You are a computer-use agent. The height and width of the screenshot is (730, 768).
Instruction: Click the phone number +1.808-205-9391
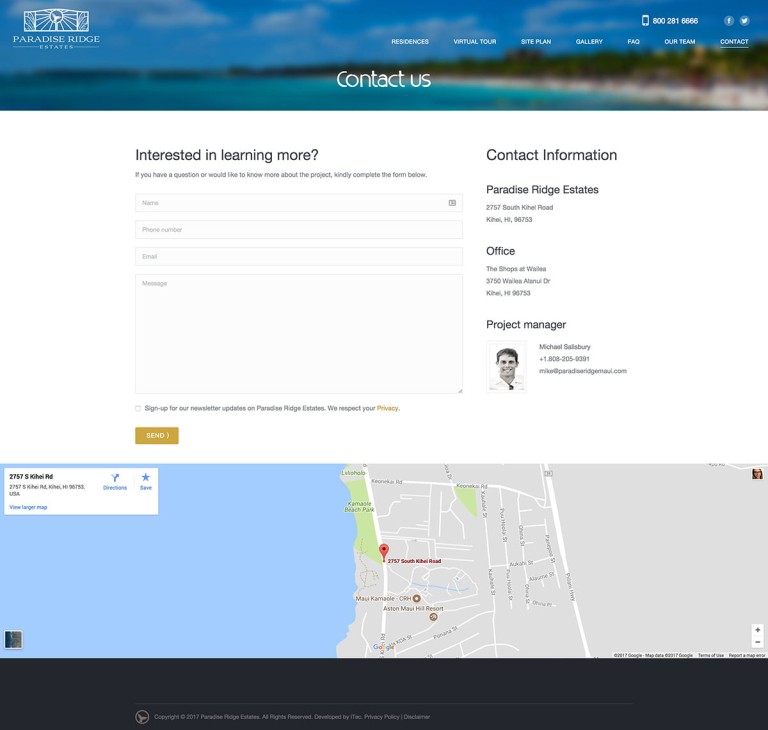pyautogui.click(x=564, y=359)
